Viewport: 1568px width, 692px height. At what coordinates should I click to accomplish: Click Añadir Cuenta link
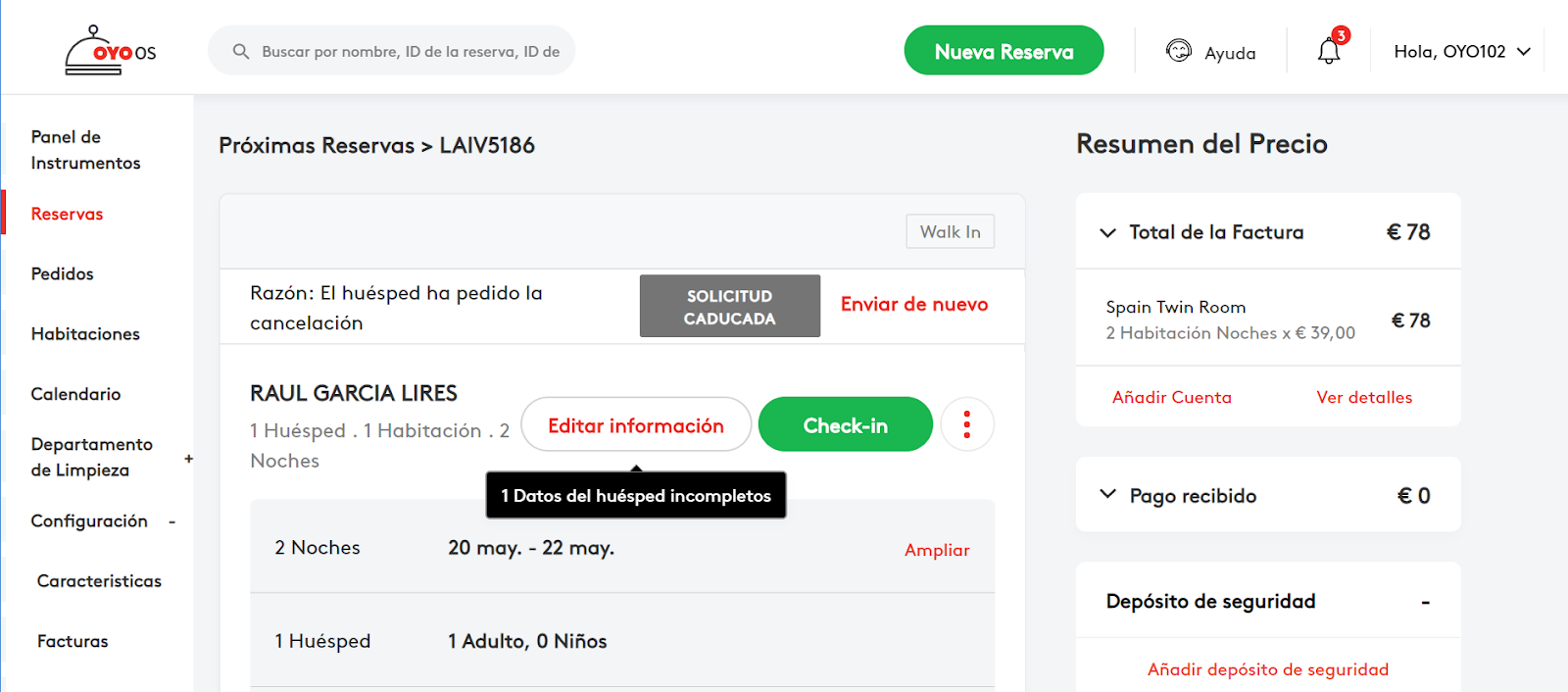1171,397
